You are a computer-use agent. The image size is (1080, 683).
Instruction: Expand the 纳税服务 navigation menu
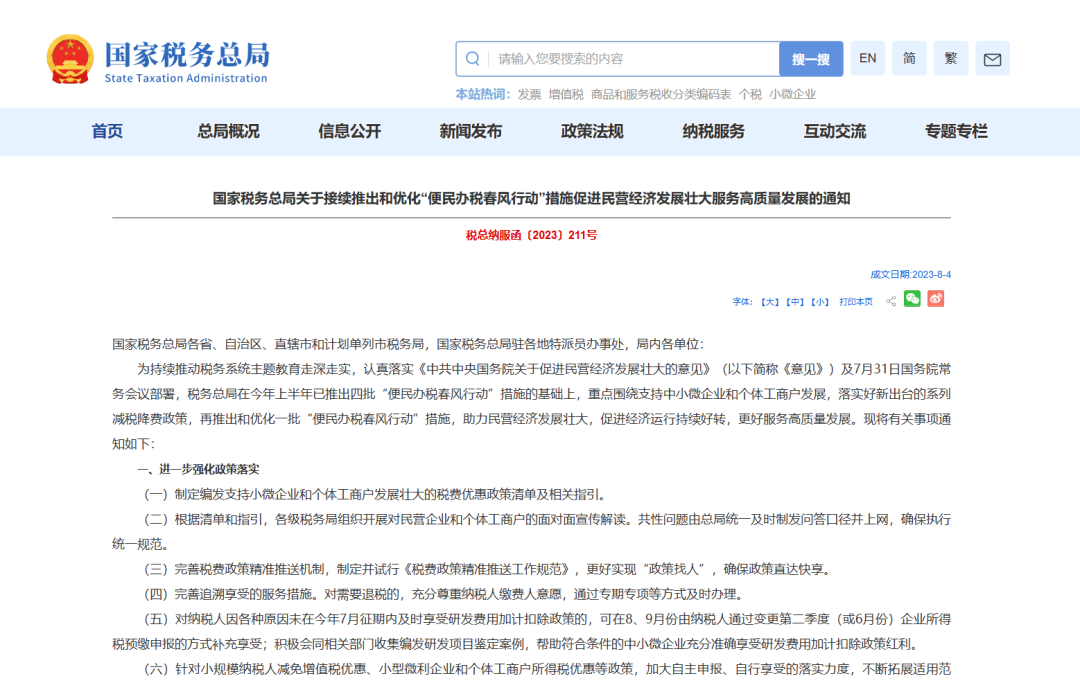pos(713,131)
